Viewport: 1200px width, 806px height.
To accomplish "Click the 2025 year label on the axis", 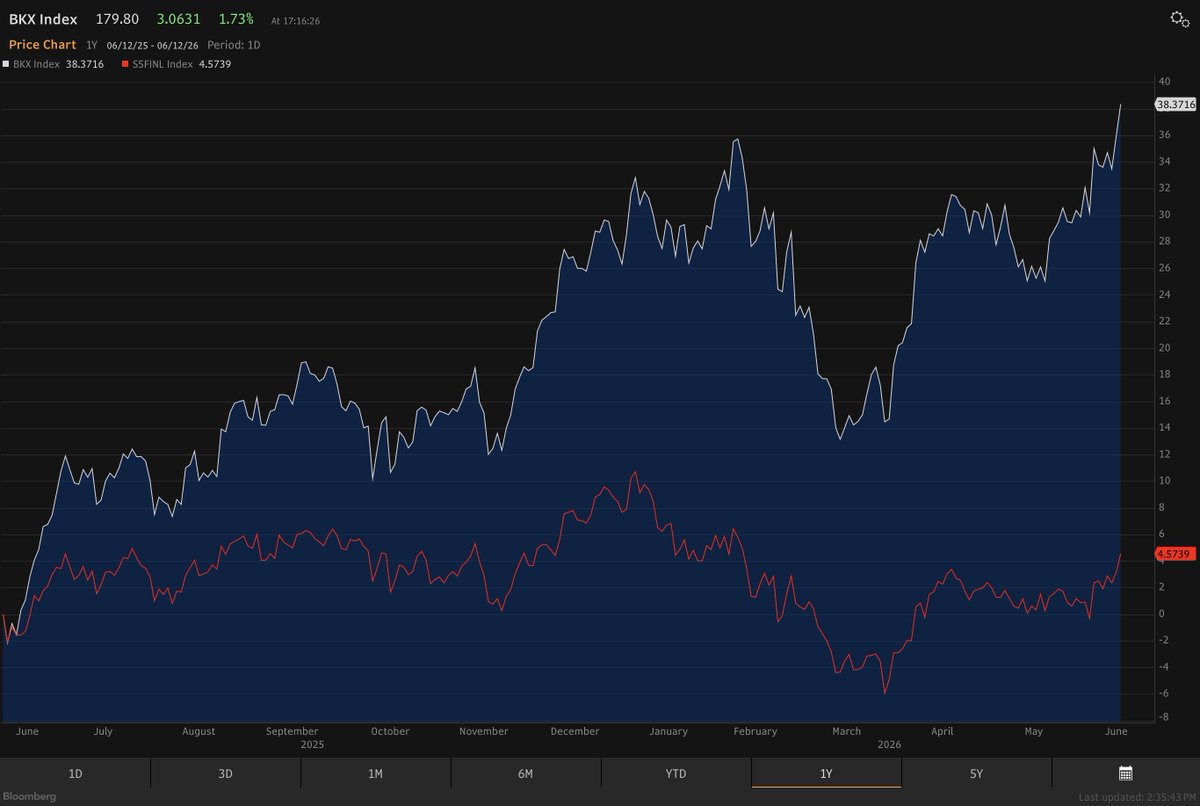I will click(x=312, y=744).
